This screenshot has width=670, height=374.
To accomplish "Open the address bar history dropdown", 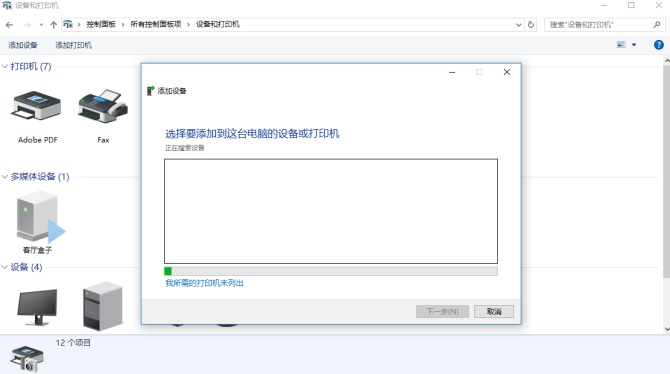I will (518, 25).
